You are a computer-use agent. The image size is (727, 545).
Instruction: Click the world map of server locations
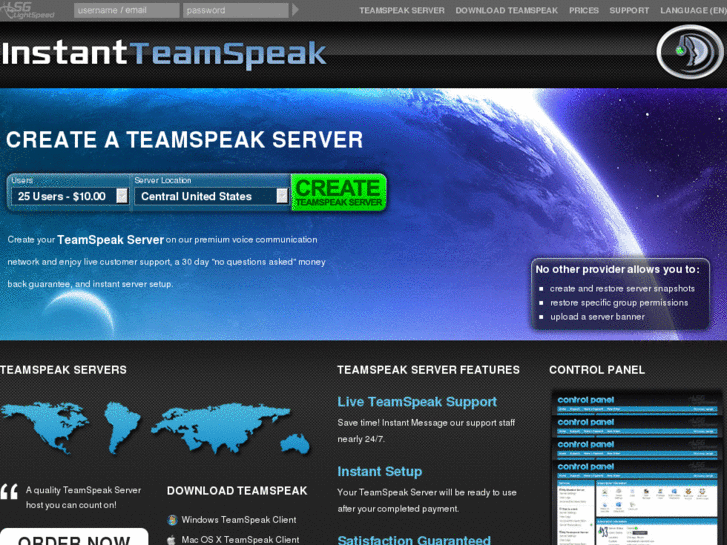coord(155,429)
